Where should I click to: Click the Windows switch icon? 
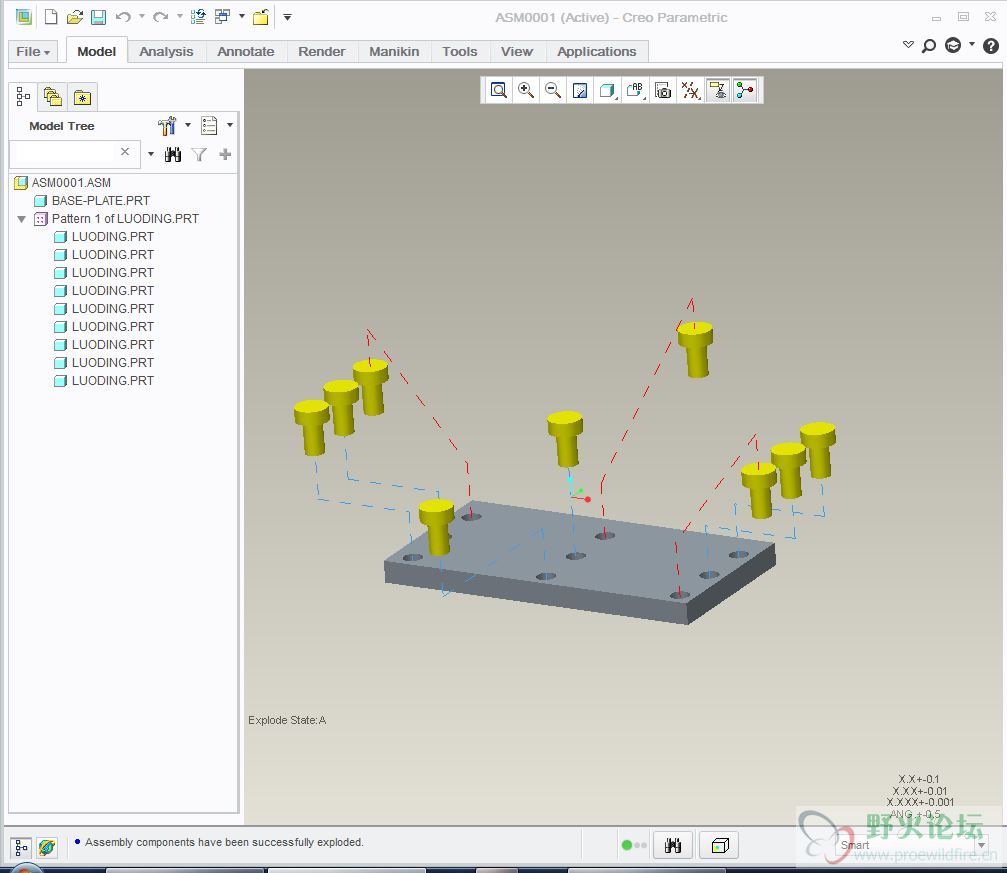tap(222, 17)
